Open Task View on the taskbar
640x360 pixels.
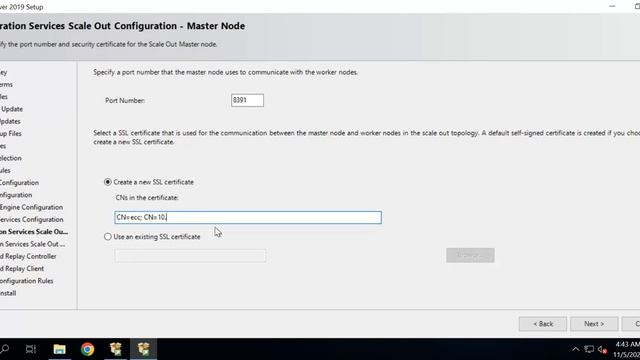coord(31,349)
